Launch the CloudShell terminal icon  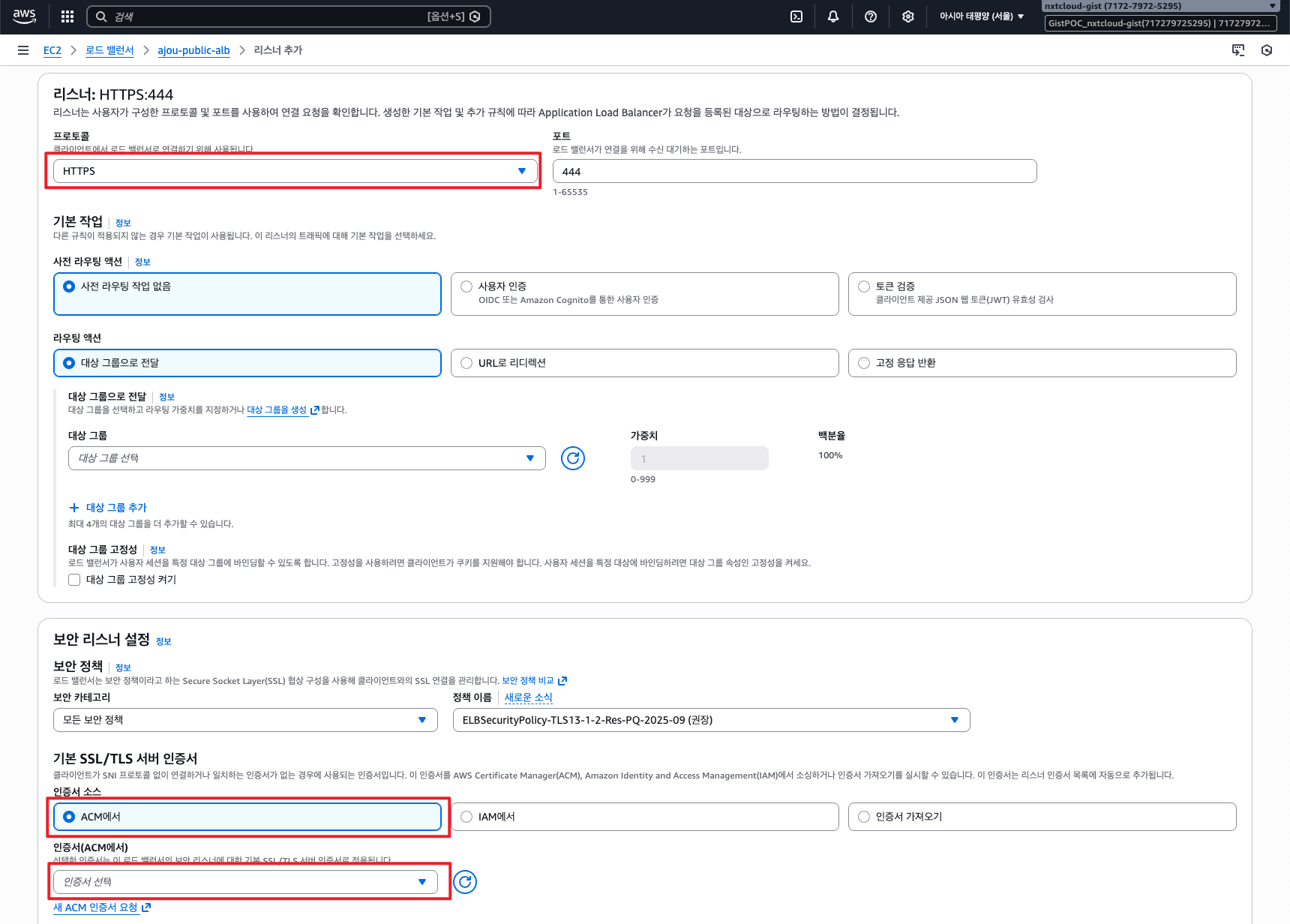tap(796, 16)
